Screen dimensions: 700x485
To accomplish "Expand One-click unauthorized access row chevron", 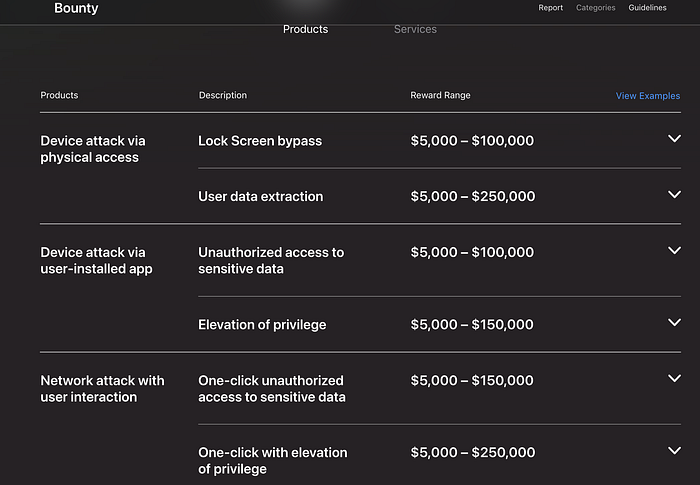I will [x=674, y=379].
